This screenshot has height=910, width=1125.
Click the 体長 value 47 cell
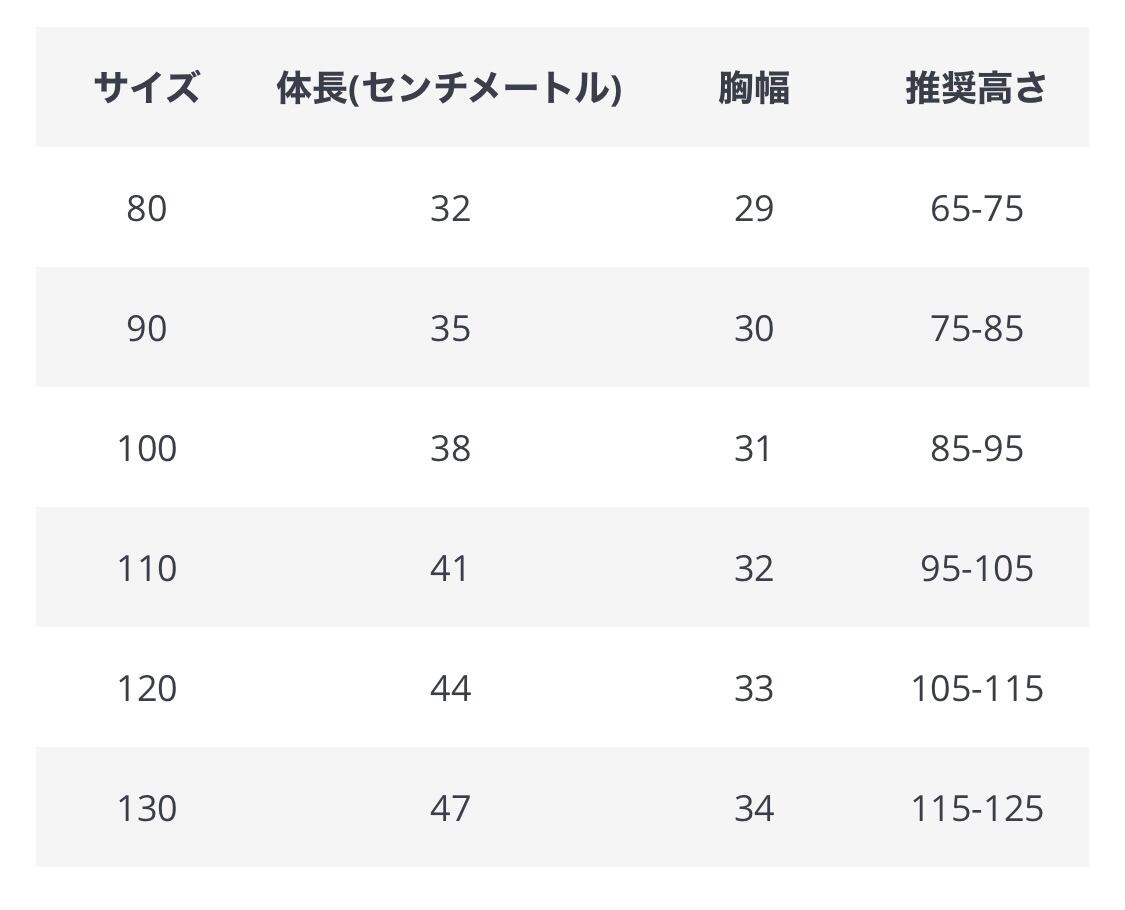tap(450, 808)
